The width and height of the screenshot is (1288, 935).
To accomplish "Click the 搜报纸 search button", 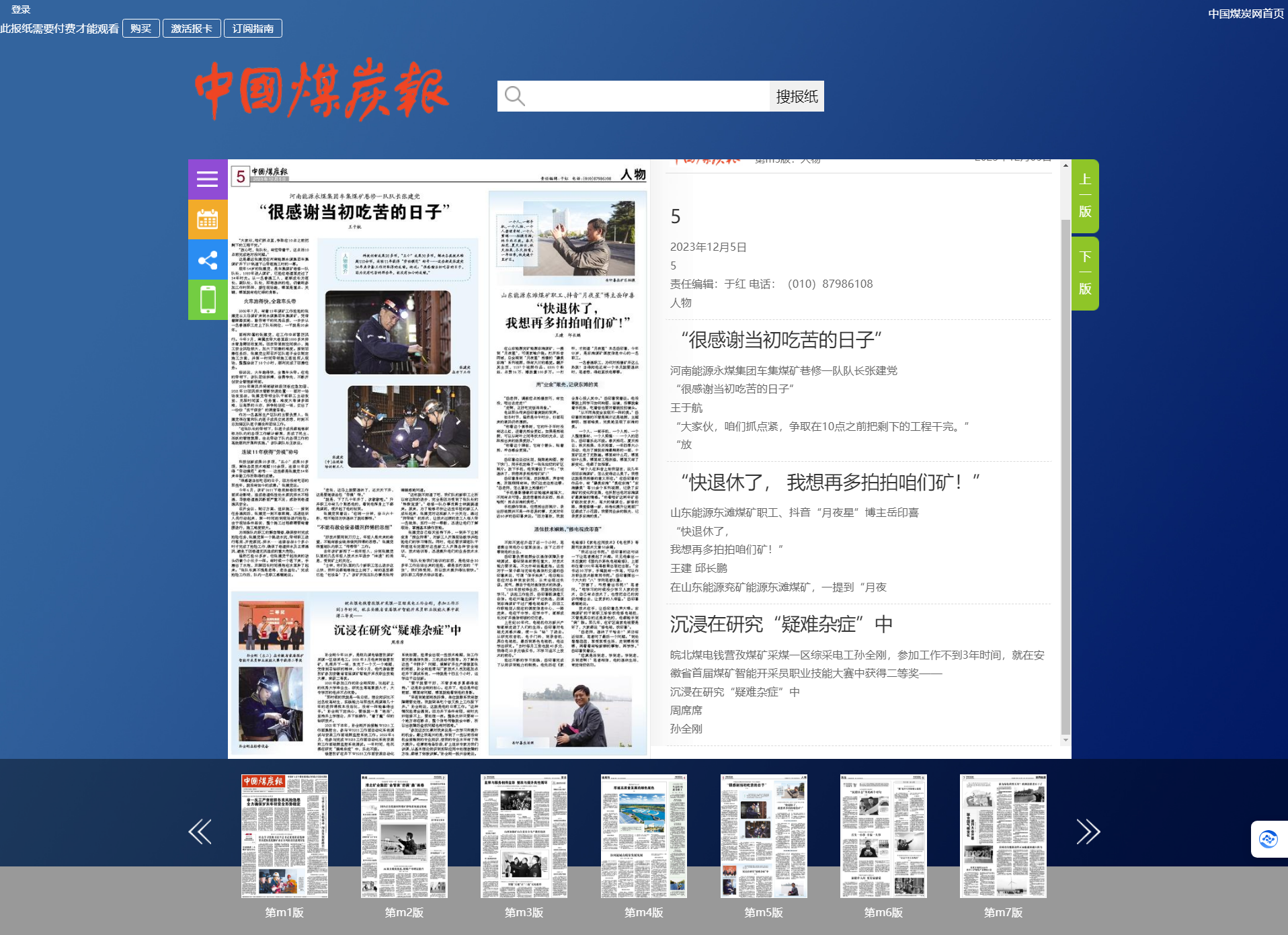I will click(x=797, y=96).
